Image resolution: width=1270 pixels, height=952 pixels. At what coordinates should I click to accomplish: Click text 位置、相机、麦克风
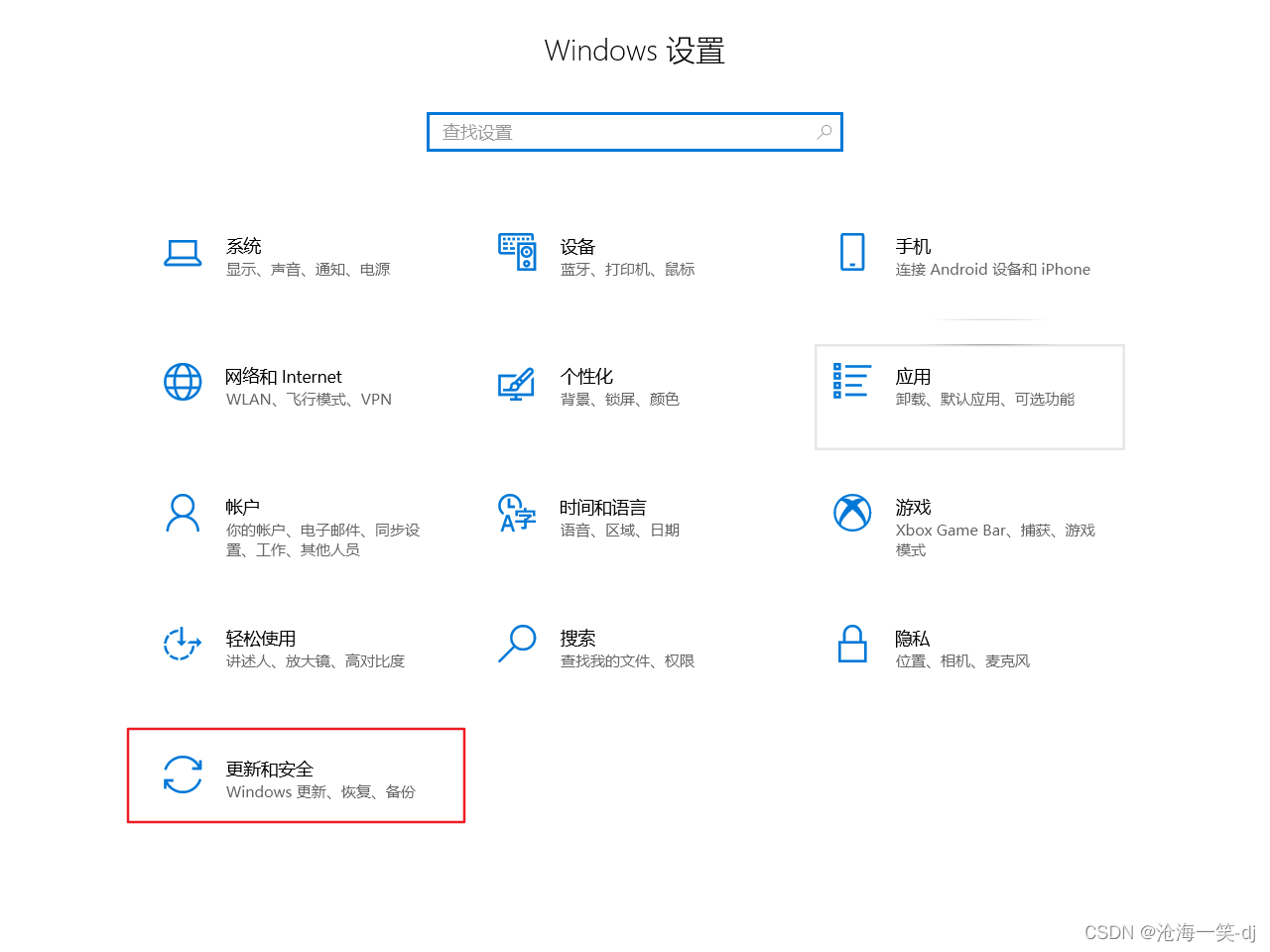tap(963, 661)
